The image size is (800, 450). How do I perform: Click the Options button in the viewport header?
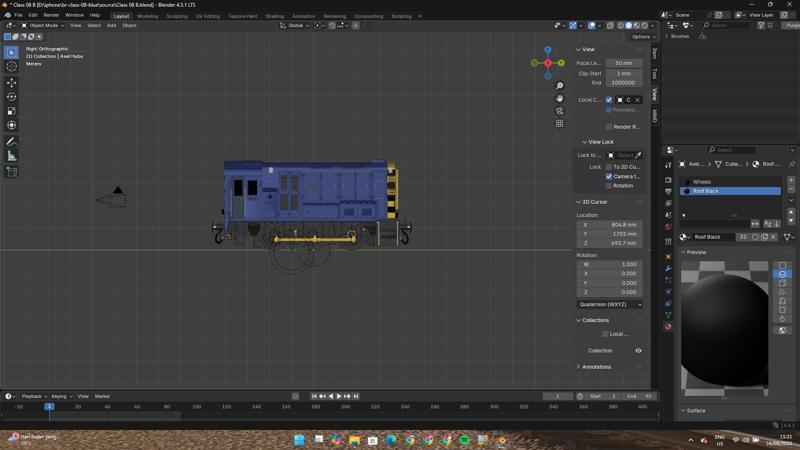[x=641, y=36]
